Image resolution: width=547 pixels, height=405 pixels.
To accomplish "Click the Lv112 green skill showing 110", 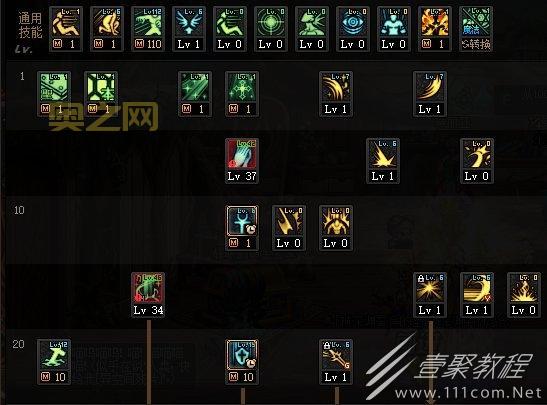I will pyautogui.click(x=148, y=29).
